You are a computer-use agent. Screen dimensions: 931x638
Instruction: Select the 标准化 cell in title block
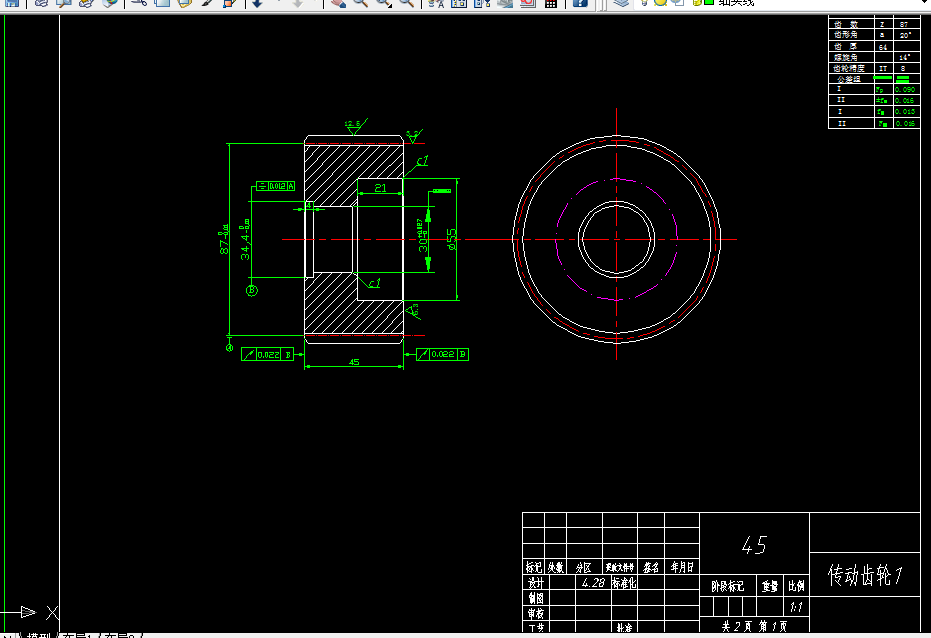pyautogui.click(x=624, y=583)
